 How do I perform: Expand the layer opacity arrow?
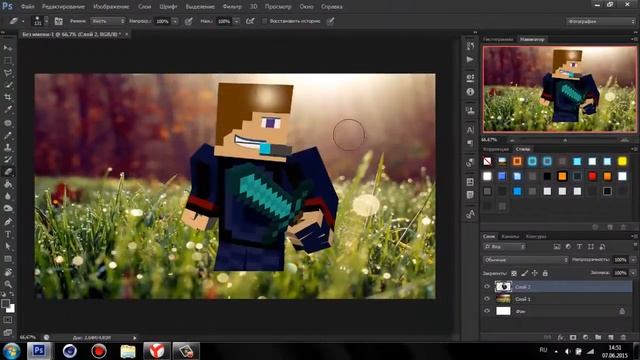[x=633, y=260]
